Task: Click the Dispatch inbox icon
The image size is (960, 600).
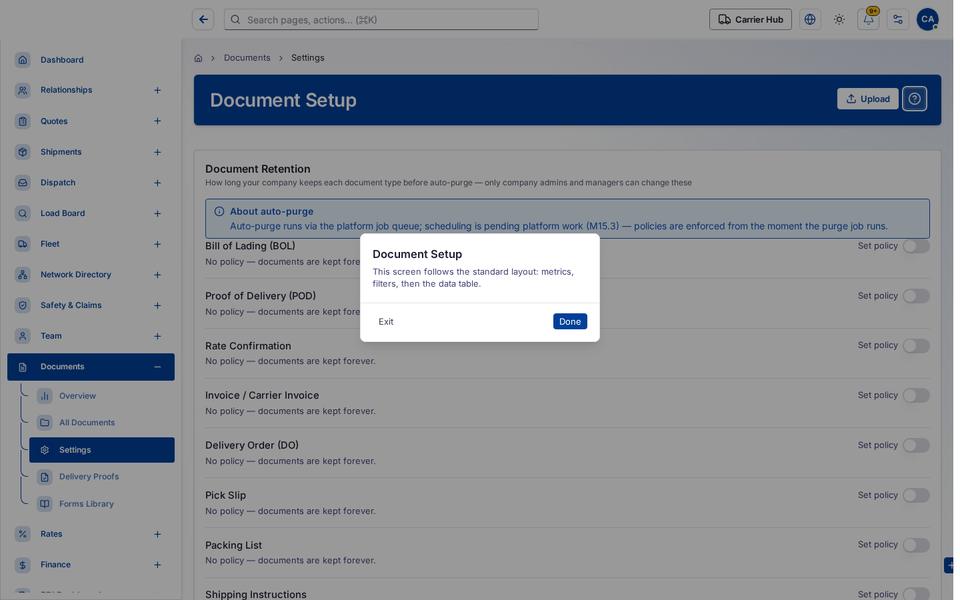Action: click(x=23, y=182)
